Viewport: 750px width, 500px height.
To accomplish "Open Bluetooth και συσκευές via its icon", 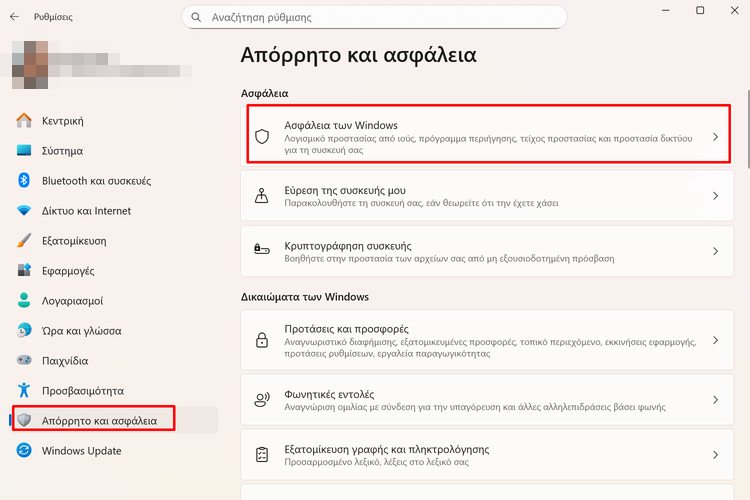I will [x=25, y=181].
